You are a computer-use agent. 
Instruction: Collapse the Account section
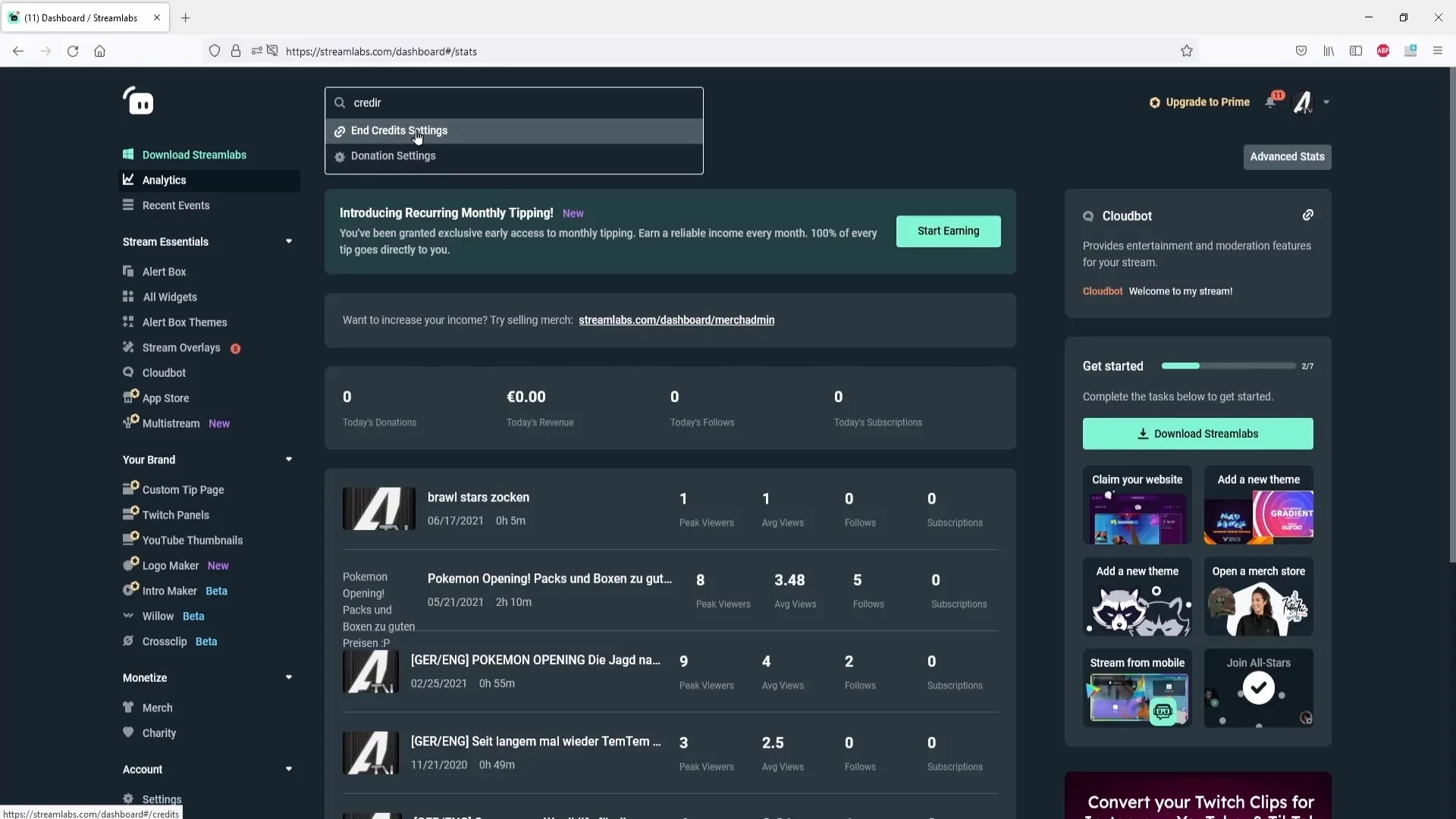point(289,769)
